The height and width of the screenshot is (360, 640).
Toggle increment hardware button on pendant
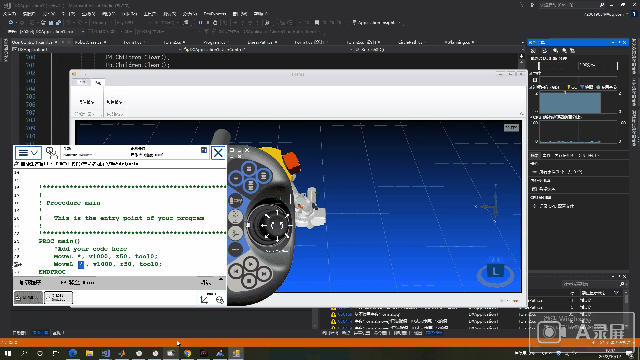pyautogui.click(x=235, y=249)
